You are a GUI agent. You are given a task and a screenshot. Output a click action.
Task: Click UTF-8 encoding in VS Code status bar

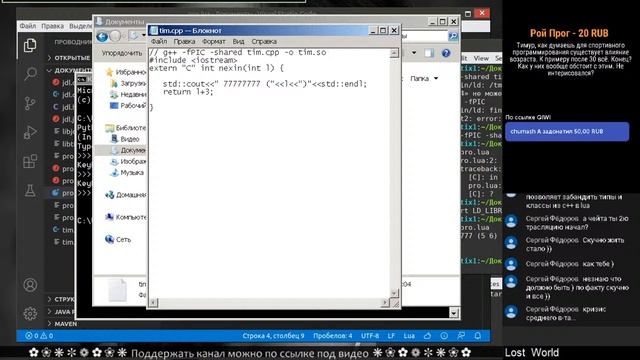[x=370, y=336]
